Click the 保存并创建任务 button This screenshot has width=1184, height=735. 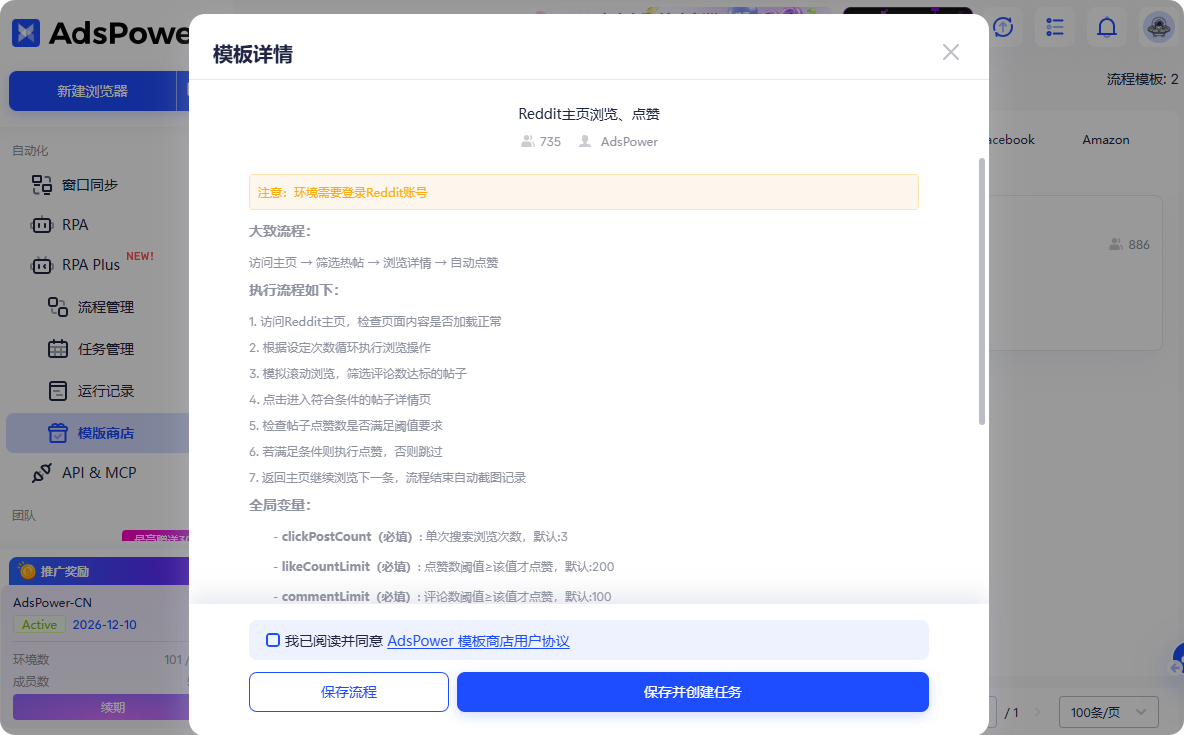point(692,692)
